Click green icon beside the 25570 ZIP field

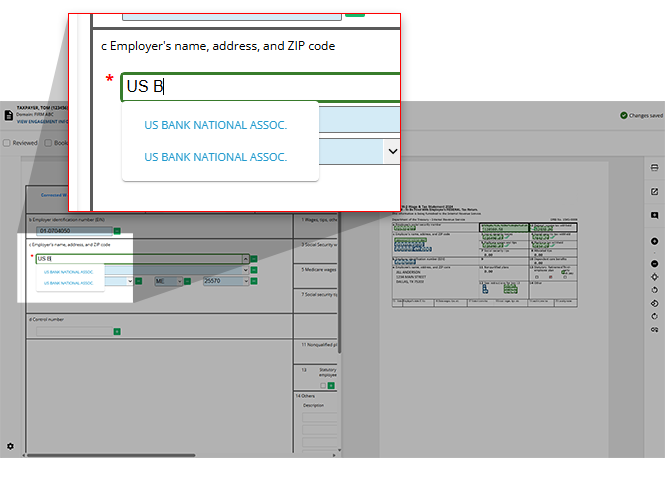coord(254,281)
